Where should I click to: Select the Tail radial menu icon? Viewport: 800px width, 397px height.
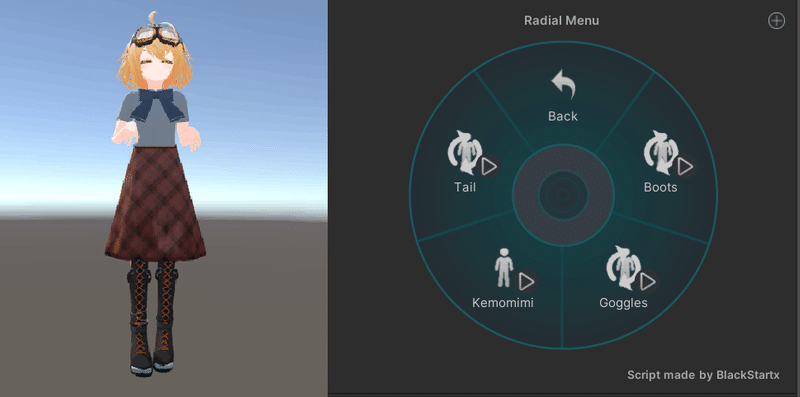[464, 153]
